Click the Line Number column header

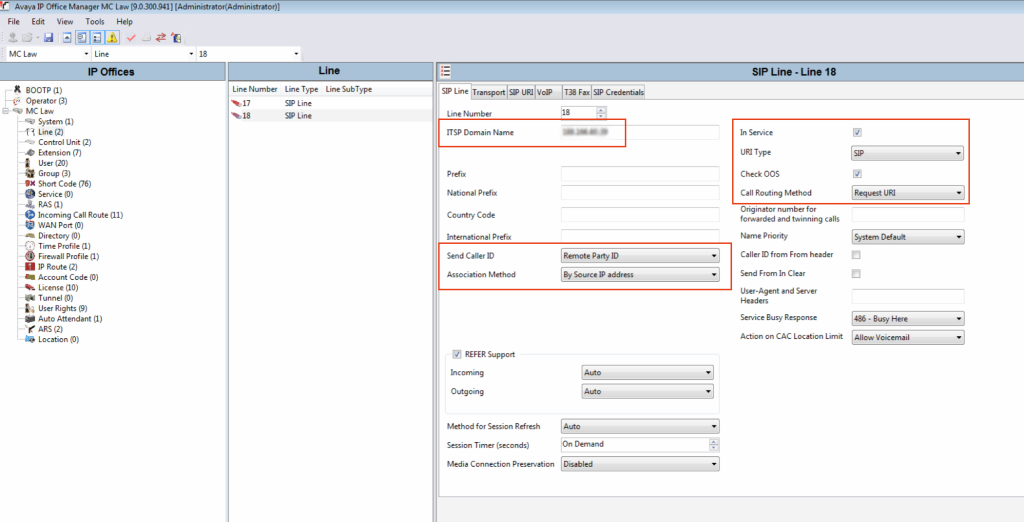pos(255,90)
